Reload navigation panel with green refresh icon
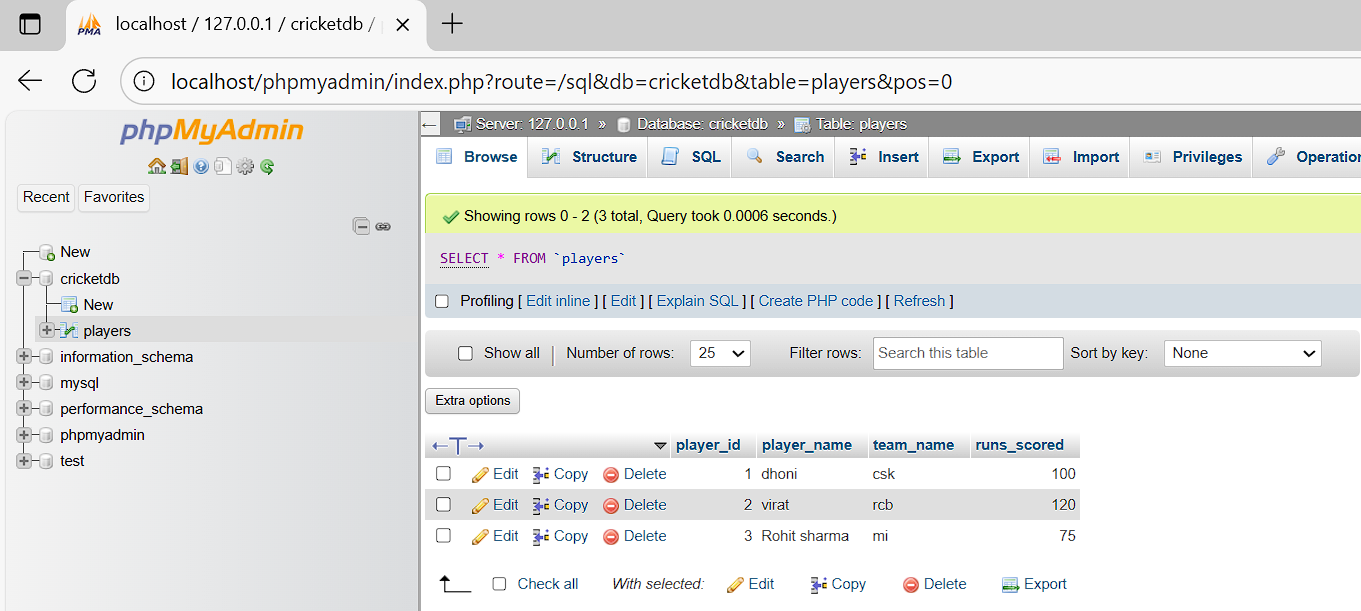 (x=267, y=167)
